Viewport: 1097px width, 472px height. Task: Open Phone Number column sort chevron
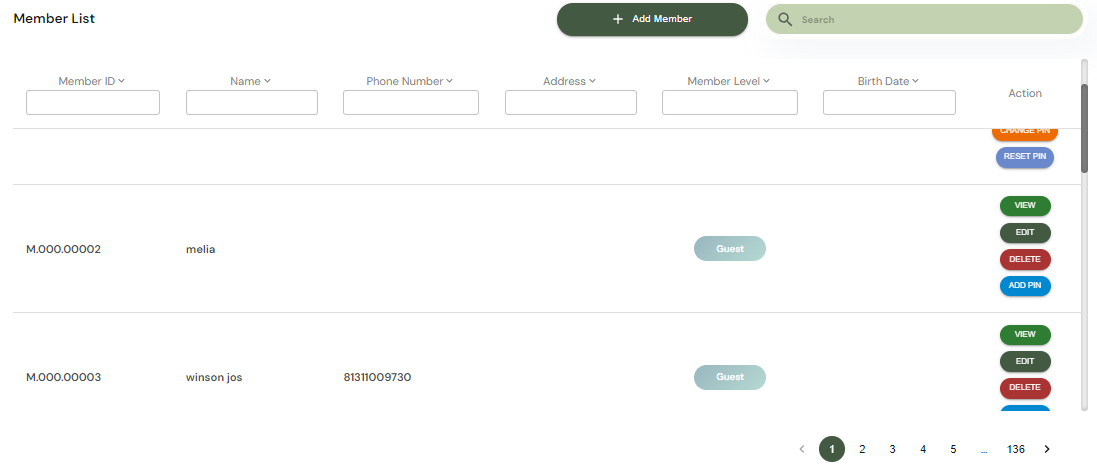(449, 81)
